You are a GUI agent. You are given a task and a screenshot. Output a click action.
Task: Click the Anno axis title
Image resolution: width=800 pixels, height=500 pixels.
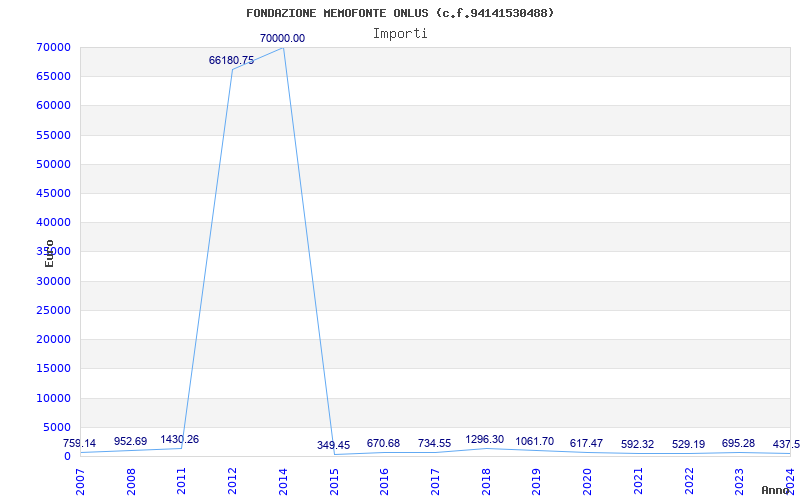[x=776, y=490]
